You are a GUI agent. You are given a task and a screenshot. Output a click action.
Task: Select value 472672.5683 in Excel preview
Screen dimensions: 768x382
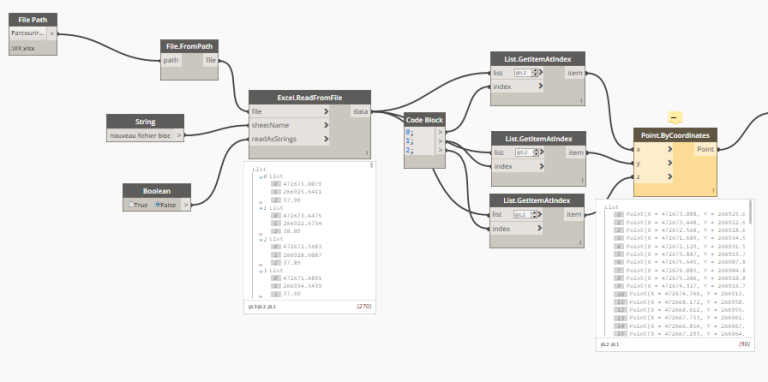click(x=302, y=247)
